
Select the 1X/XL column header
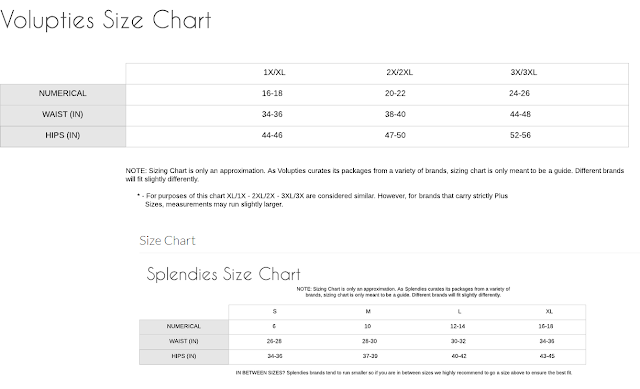274,72
